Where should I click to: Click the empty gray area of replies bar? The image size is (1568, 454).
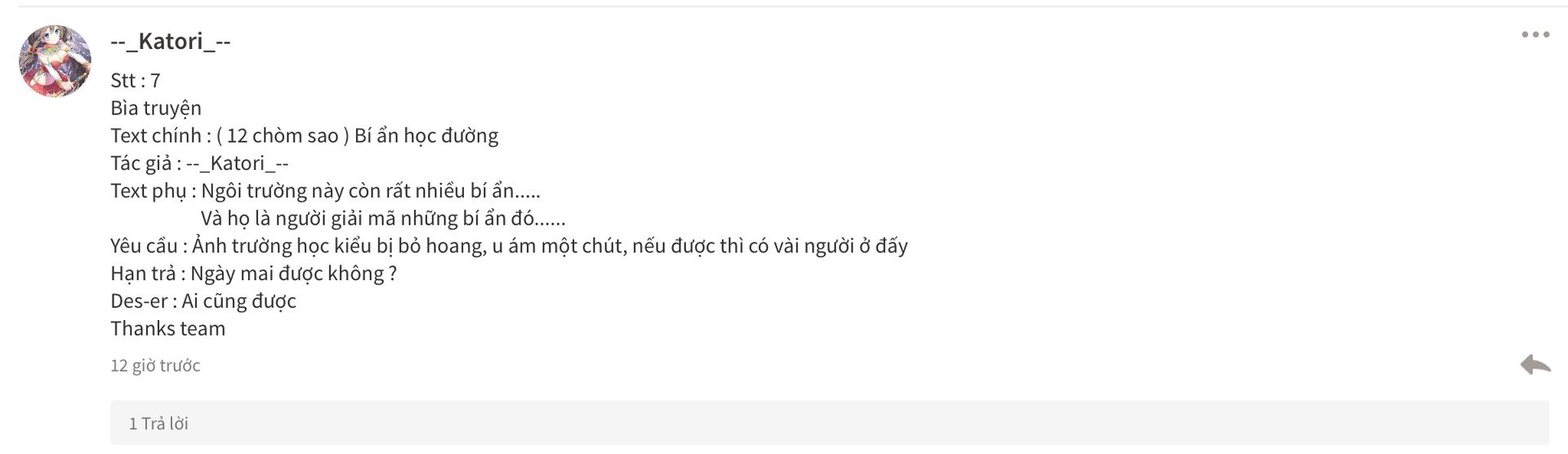click(866, 423)
